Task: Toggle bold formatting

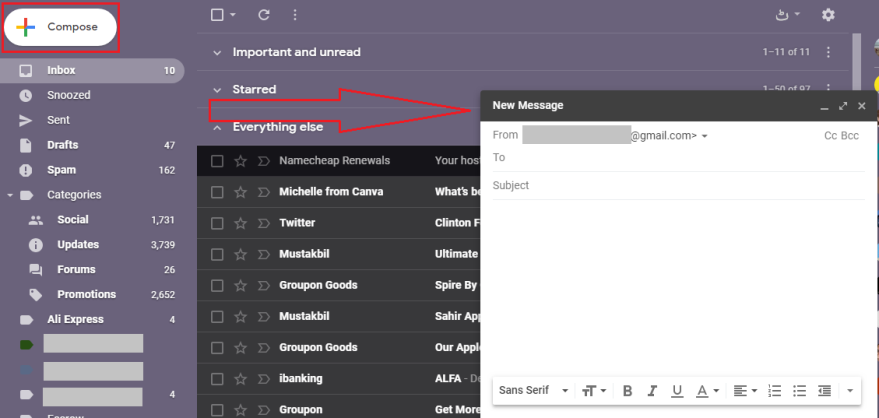Action: [x=628, y=391]
